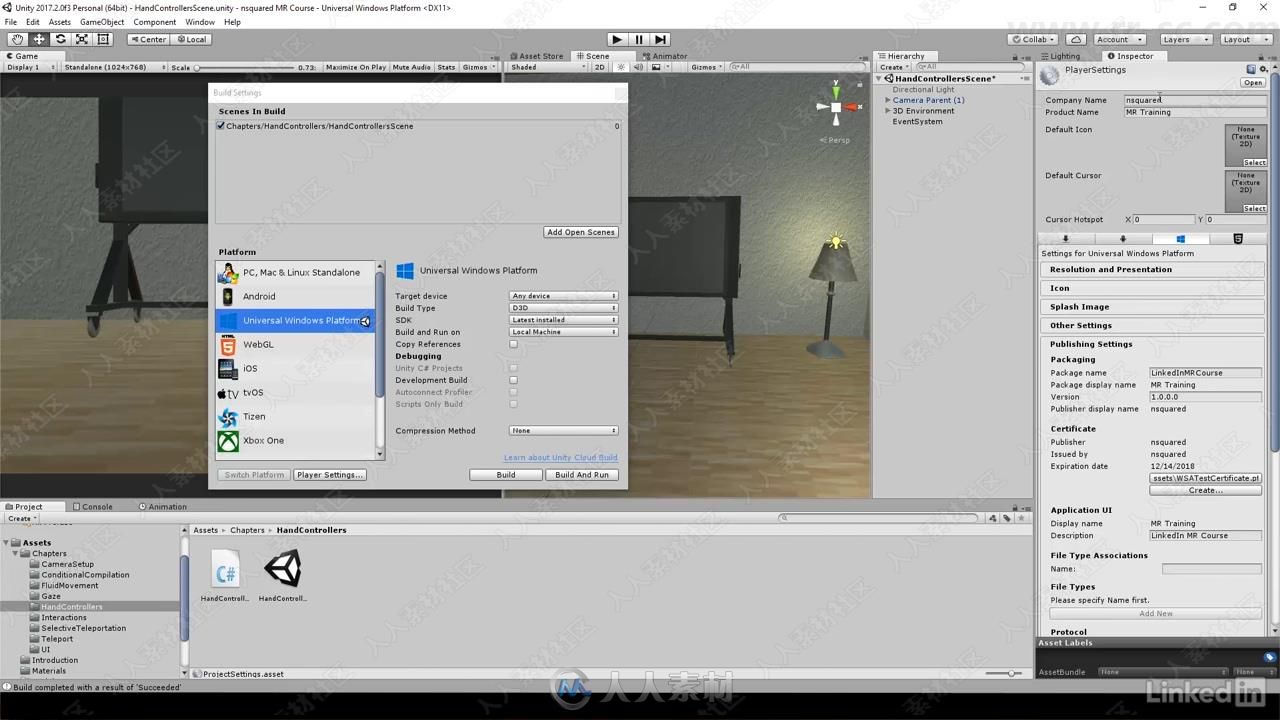
Task: Toggle Maximize On Play
Action: pos(356,67)
